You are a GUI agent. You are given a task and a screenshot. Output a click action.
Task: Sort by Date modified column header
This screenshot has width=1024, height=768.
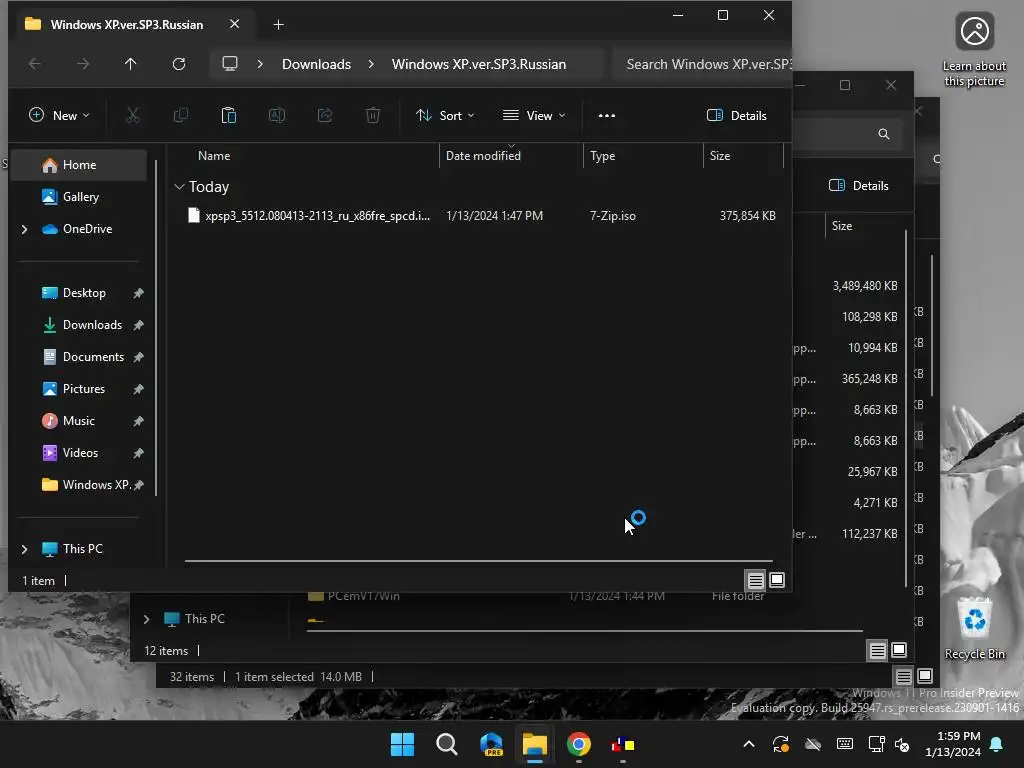click(x=483, y=156)
